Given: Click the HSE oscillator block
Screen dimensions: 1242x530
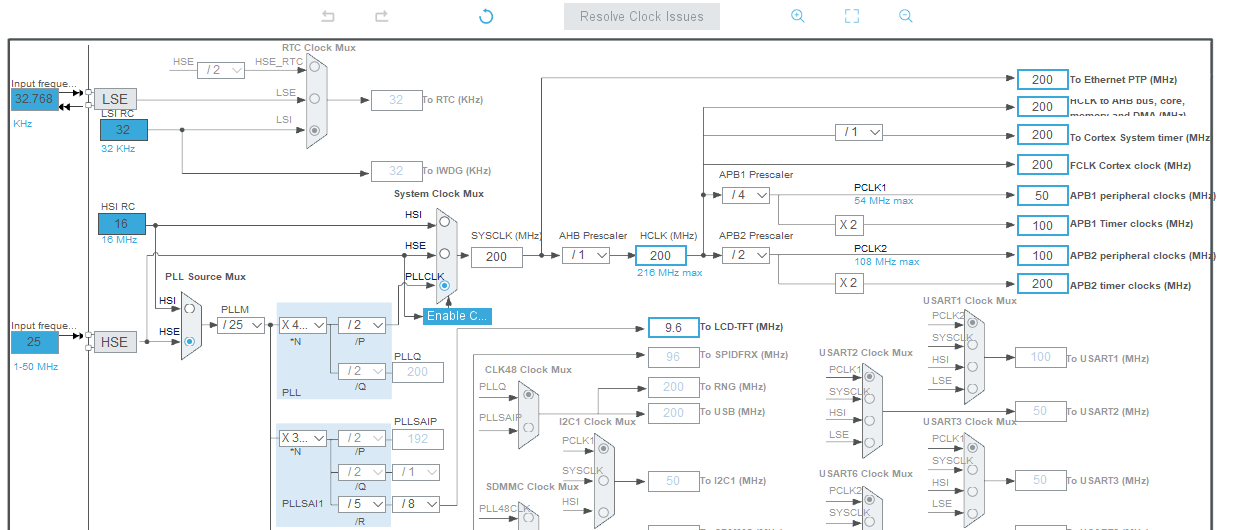Looking at the screenshot, I should click(x=115, y=342).
